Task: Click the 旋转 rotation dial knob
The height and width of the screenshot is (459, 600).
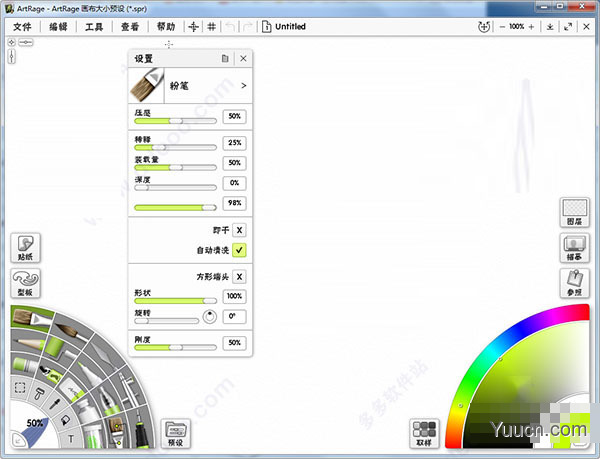Action: click(210, 316)
